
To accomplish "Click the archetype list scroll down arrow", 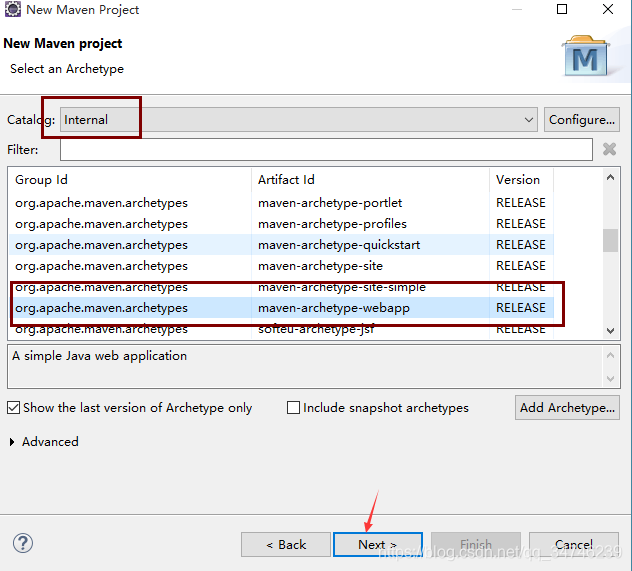I will tap(610, 331).
